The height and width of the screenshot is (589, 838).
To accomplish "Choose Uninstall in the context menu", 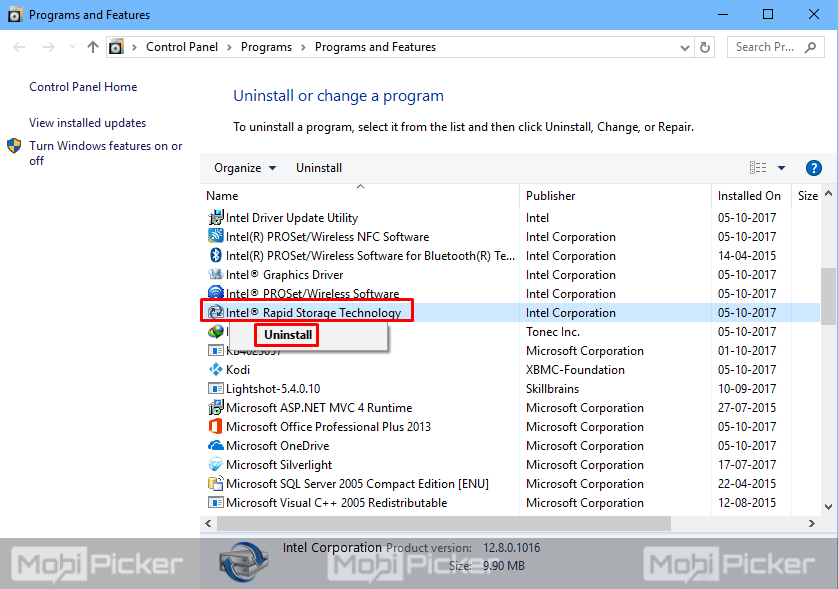I will click(288, 335).
